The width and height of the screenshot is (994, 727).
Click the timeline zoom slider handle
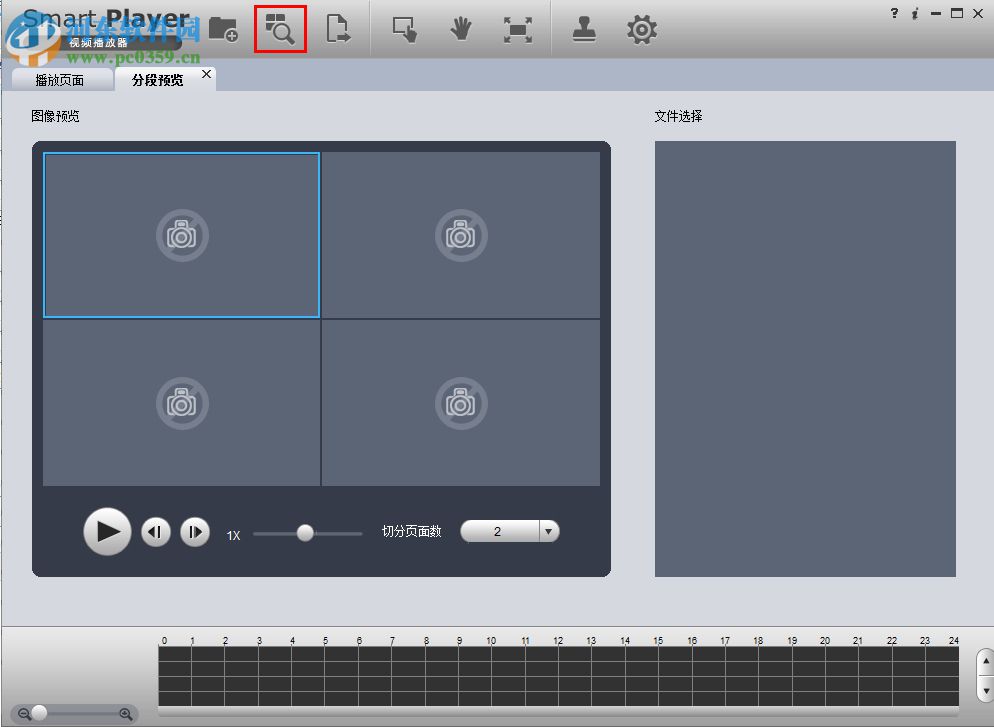point(39,713)
